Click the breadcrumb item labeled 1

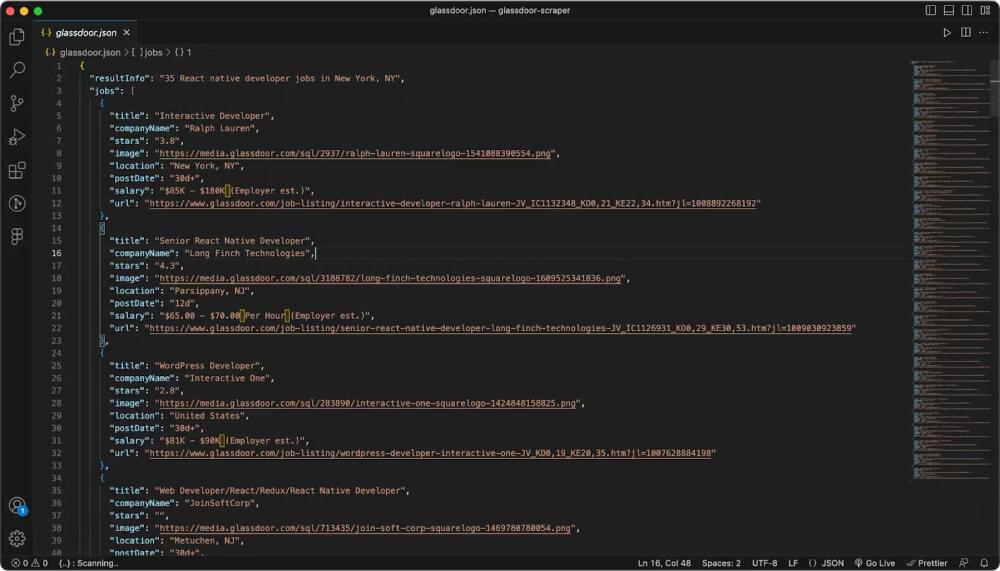click(183, 52)
